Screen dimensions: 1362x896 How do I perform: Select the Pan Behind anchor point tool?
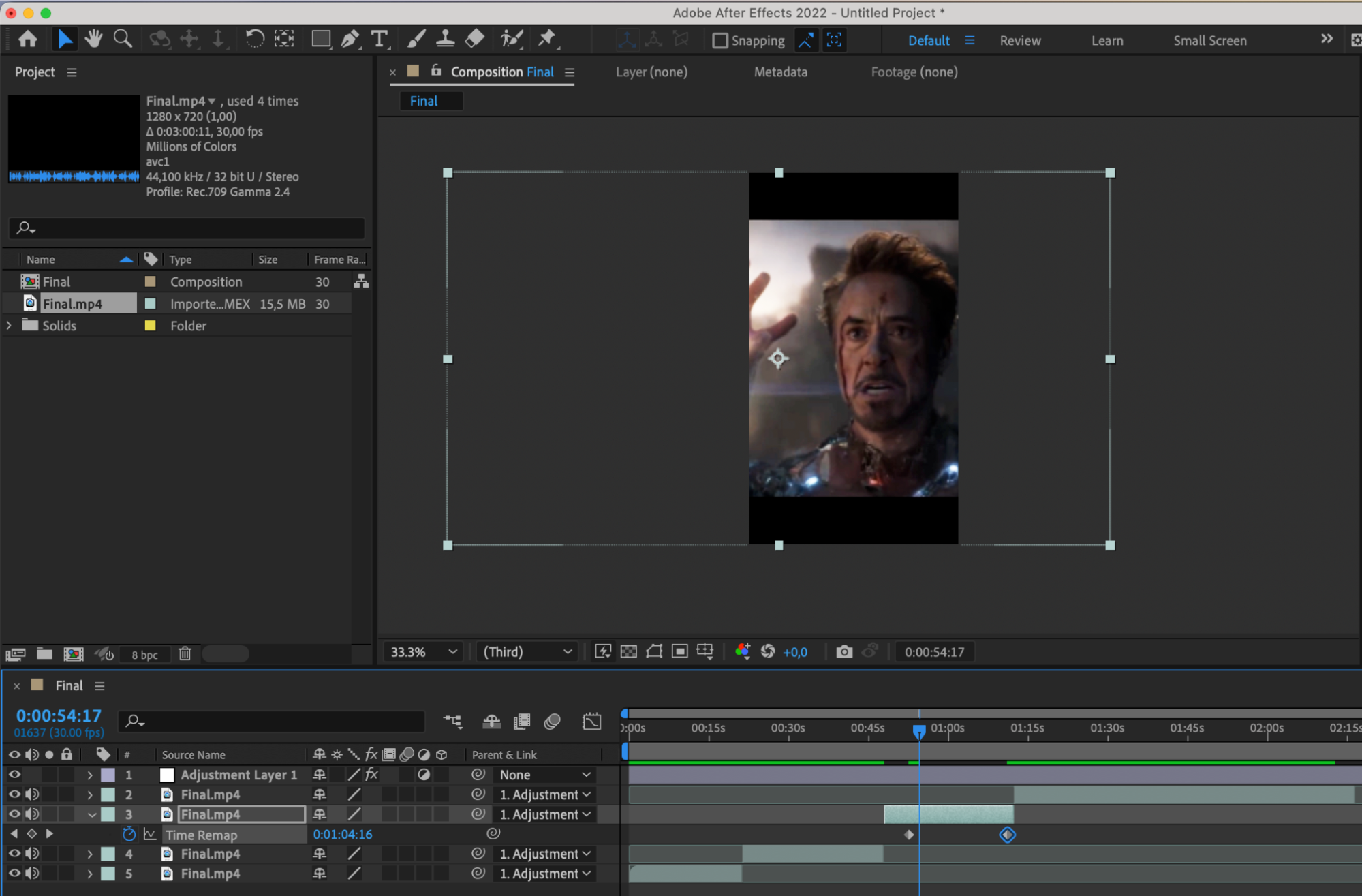(x=284, y=40)
